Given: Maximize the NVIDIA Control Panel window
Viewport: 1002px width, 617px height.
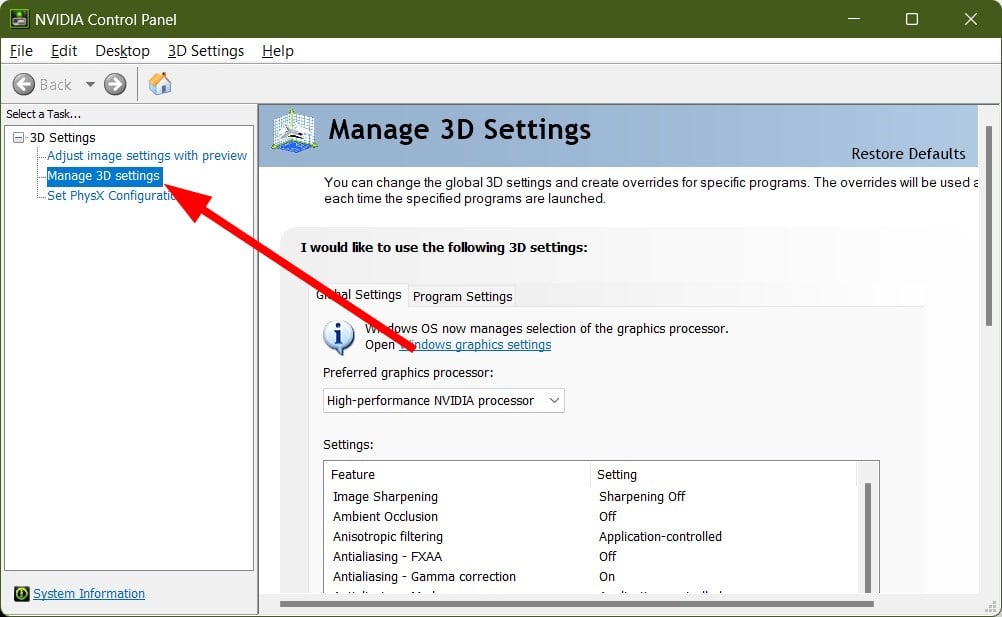Looking at the screenshot, I should click(x=912, y=19).
